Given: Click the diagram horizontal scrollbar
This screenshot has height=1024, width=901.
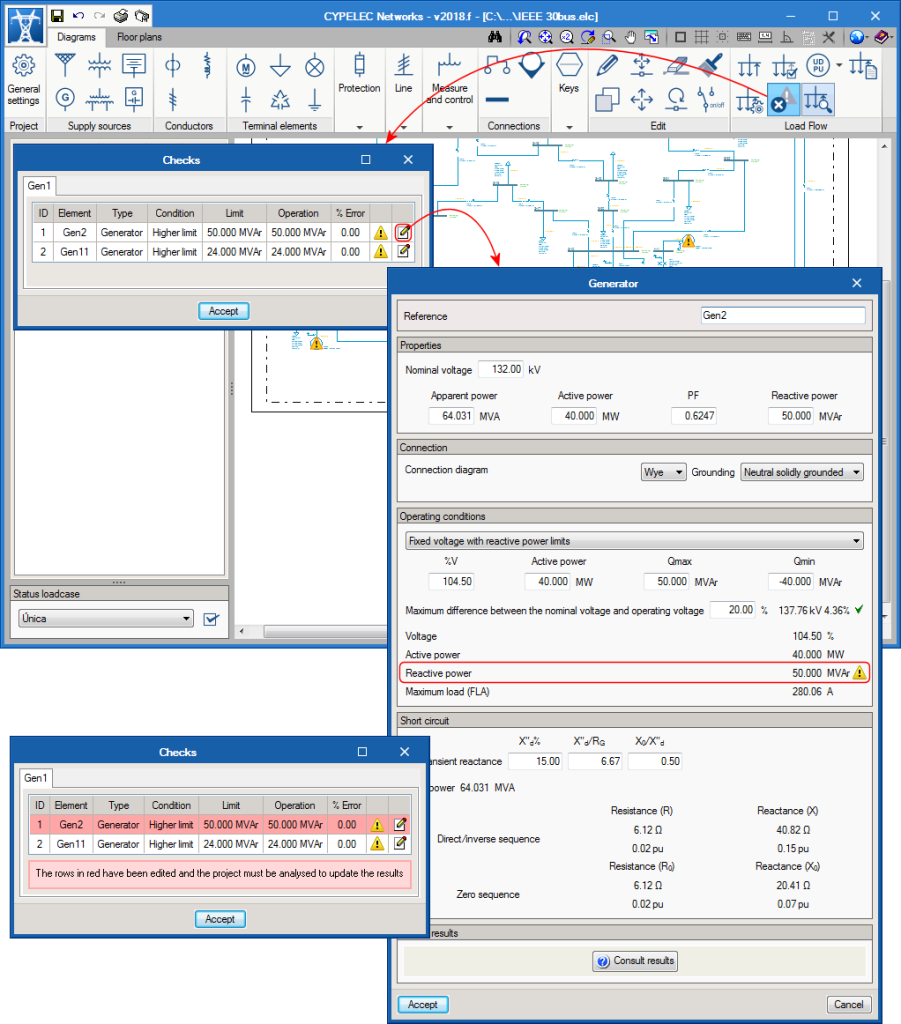Looking at the screenshot, I should tap(326, 632).
